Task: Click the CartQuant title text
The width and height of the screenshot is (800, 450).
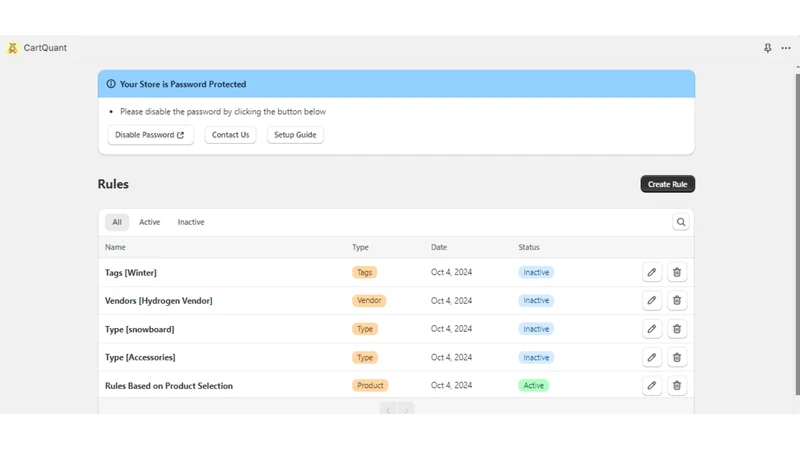Action: (x=45, y=48)
